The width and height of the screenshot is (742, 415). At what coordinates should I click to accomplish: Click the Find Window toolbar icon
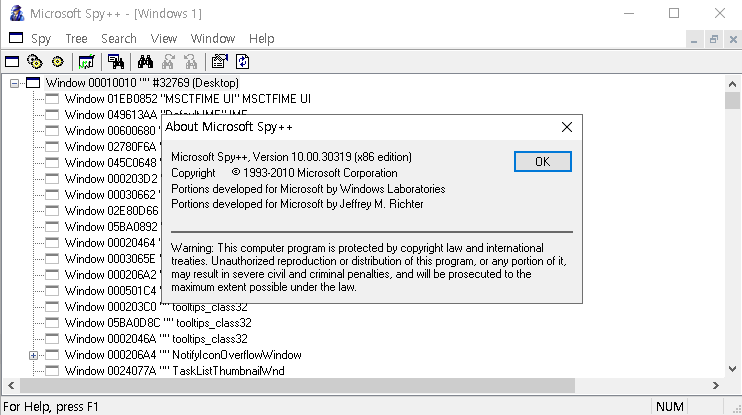(115, 62)
